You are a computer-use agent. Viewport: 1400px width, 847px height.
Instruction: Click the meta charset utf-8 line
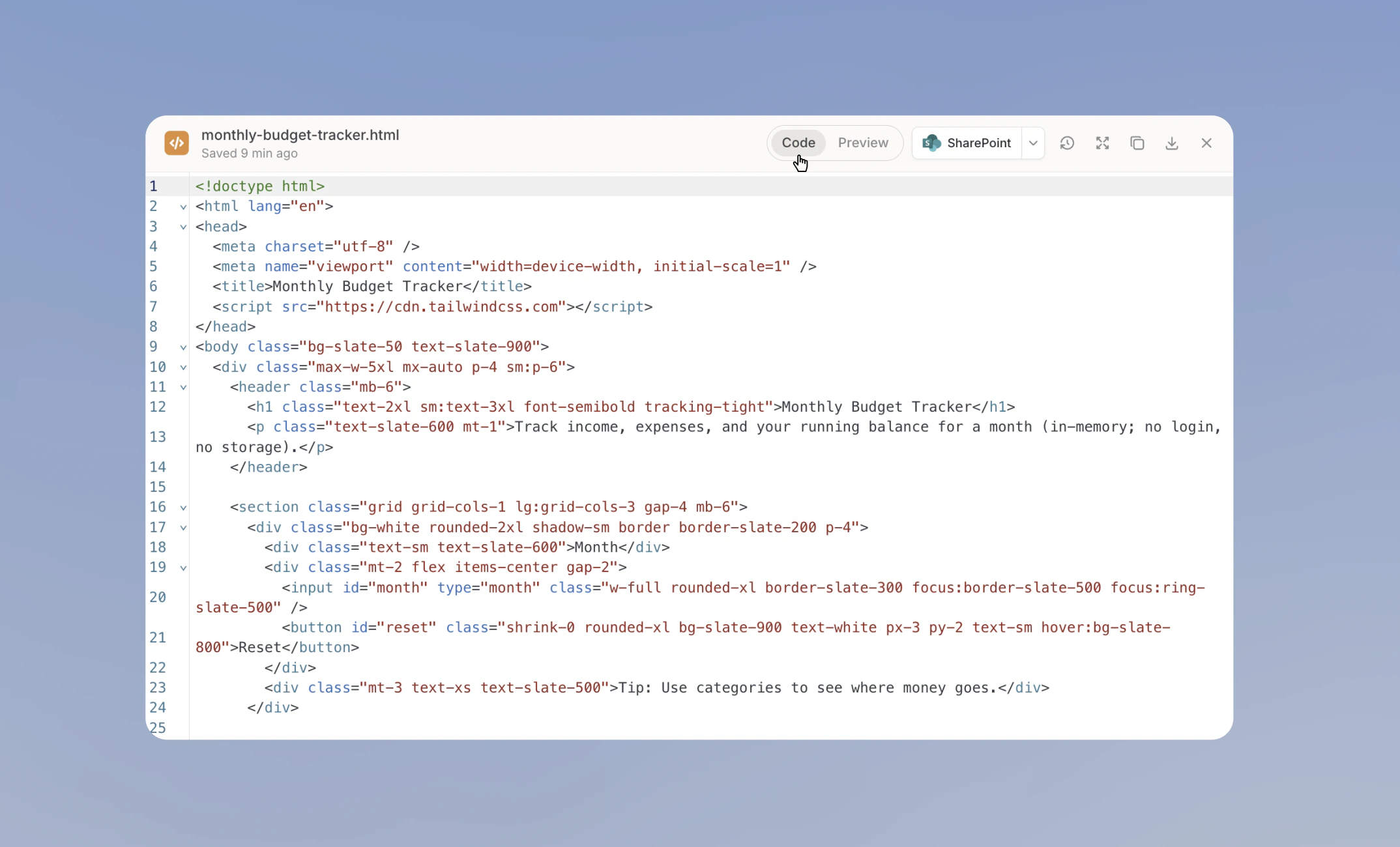315,246
